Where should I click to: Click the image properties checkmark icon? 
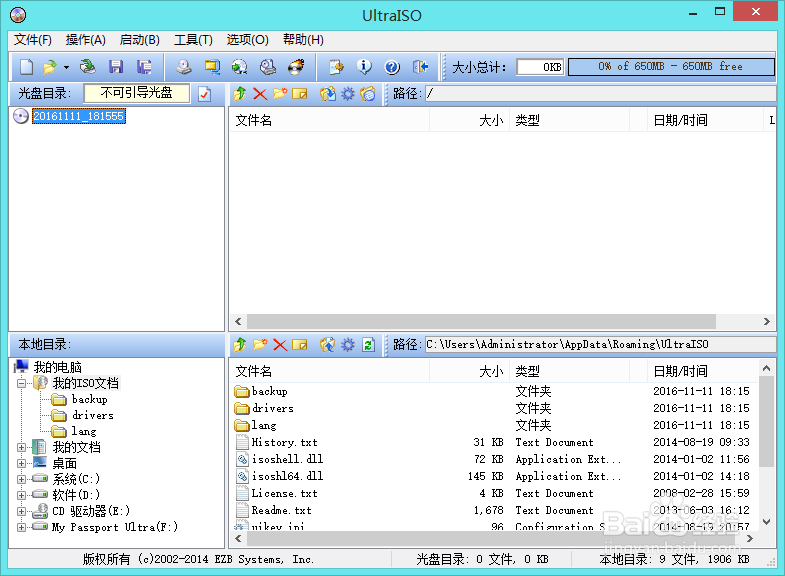tap(204, 94)
